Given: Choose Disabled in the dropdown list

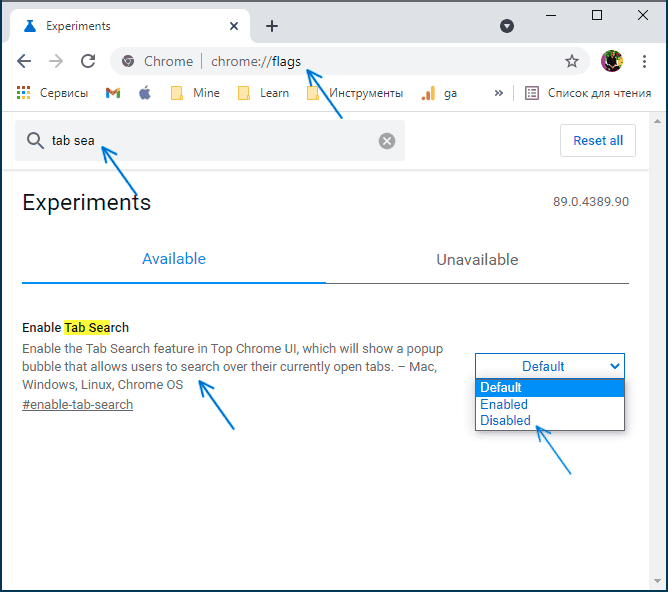Looking at the screenshot, I should click(x=550, y=420).
